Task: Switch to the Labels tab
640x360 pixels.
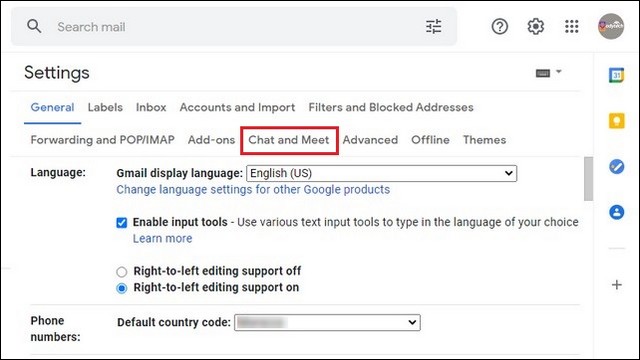Action: [105, 107]
